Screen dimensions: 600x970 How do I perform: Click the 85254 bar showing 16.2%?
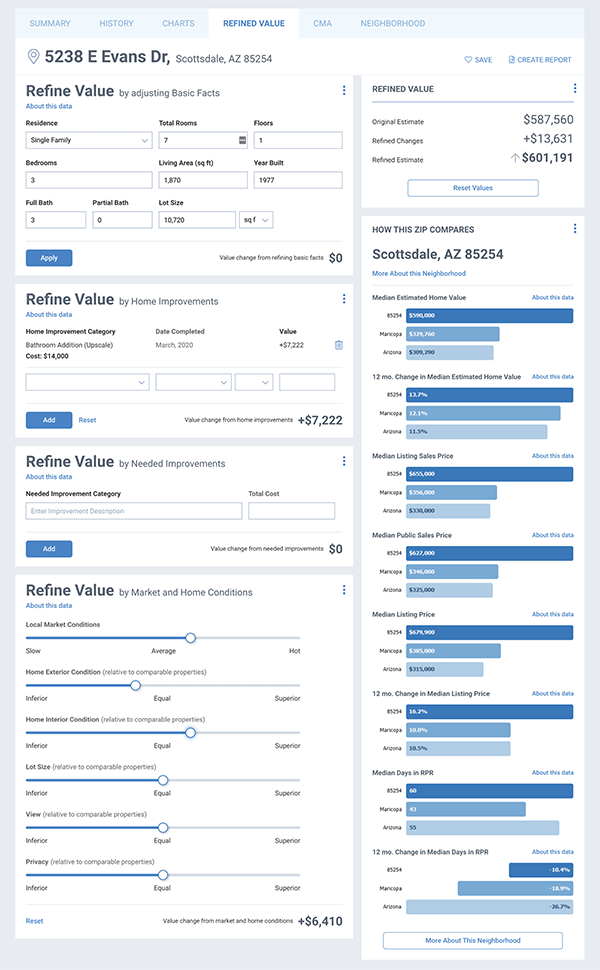click(489, 711)
